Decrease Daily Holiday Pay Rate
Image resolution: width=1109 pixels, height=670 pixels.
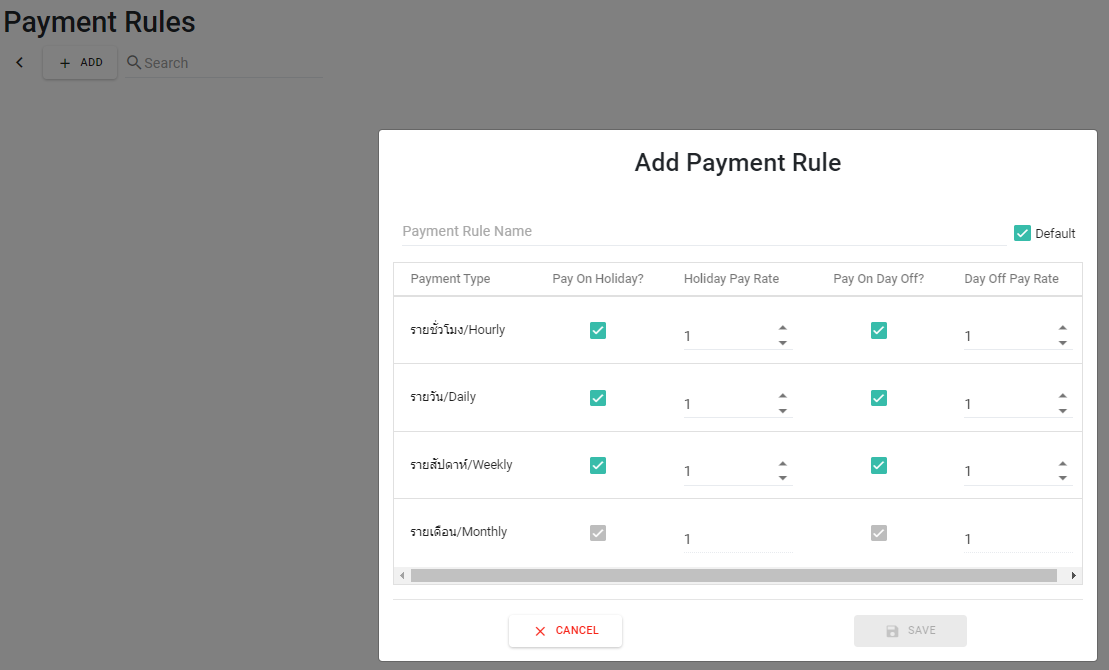point(783,411)
